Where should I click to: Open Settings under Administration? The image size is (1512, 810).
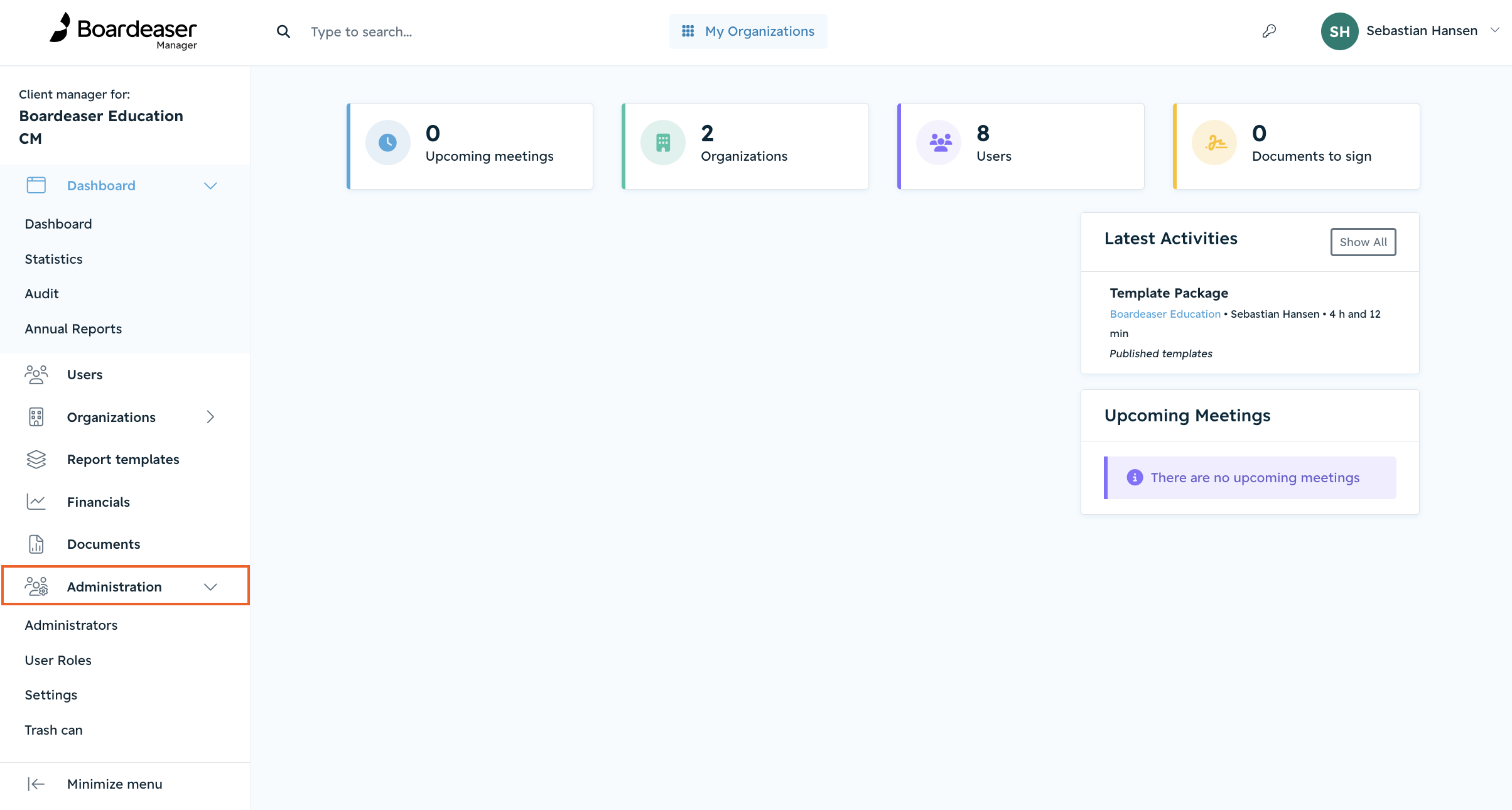click(x=51, y=695)
